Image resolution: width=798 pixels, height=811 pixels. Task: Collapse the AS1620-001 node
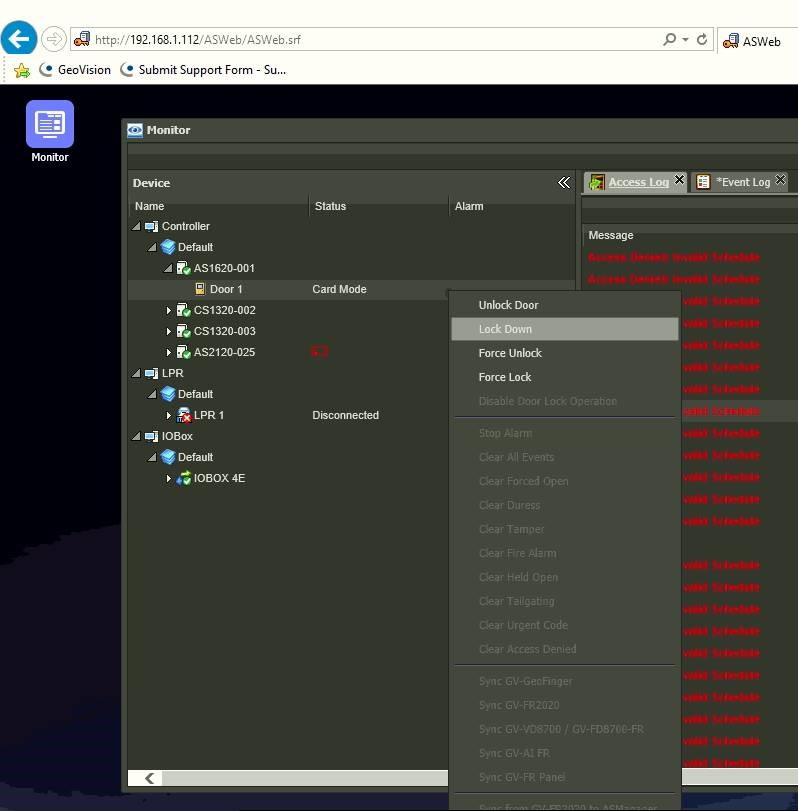point(168,268)
